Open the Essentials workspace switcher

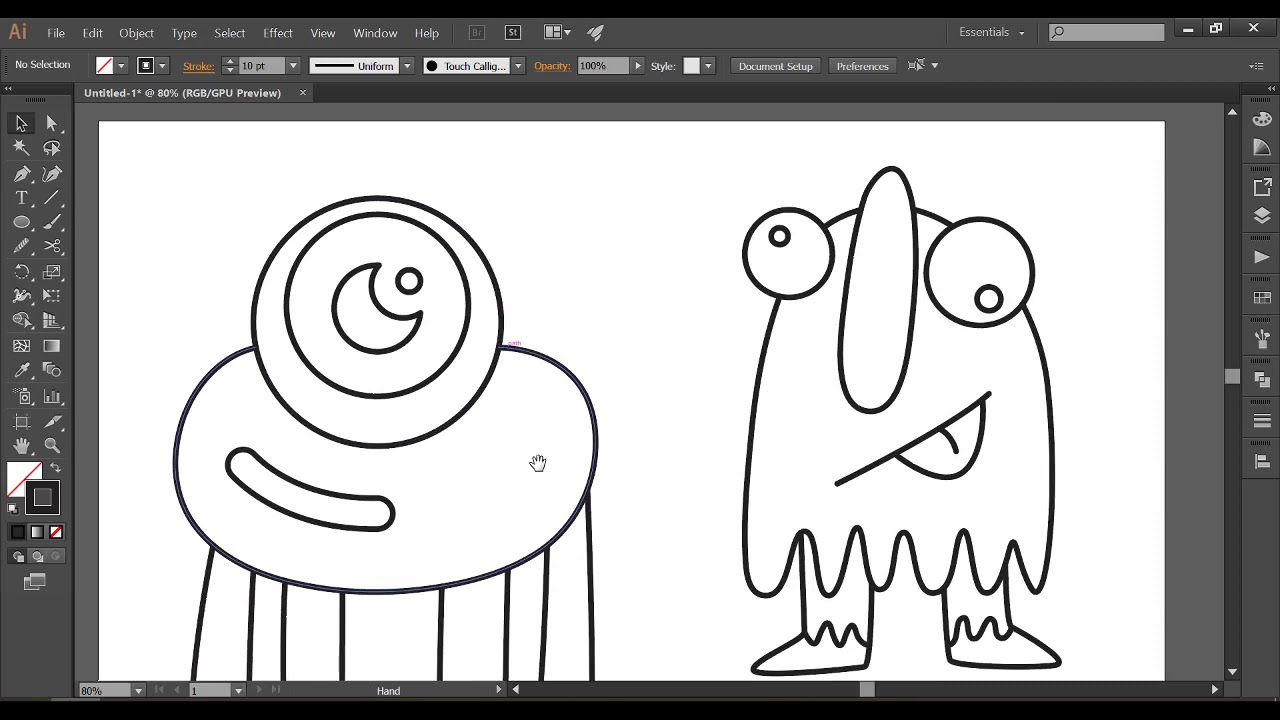(991, 32)
